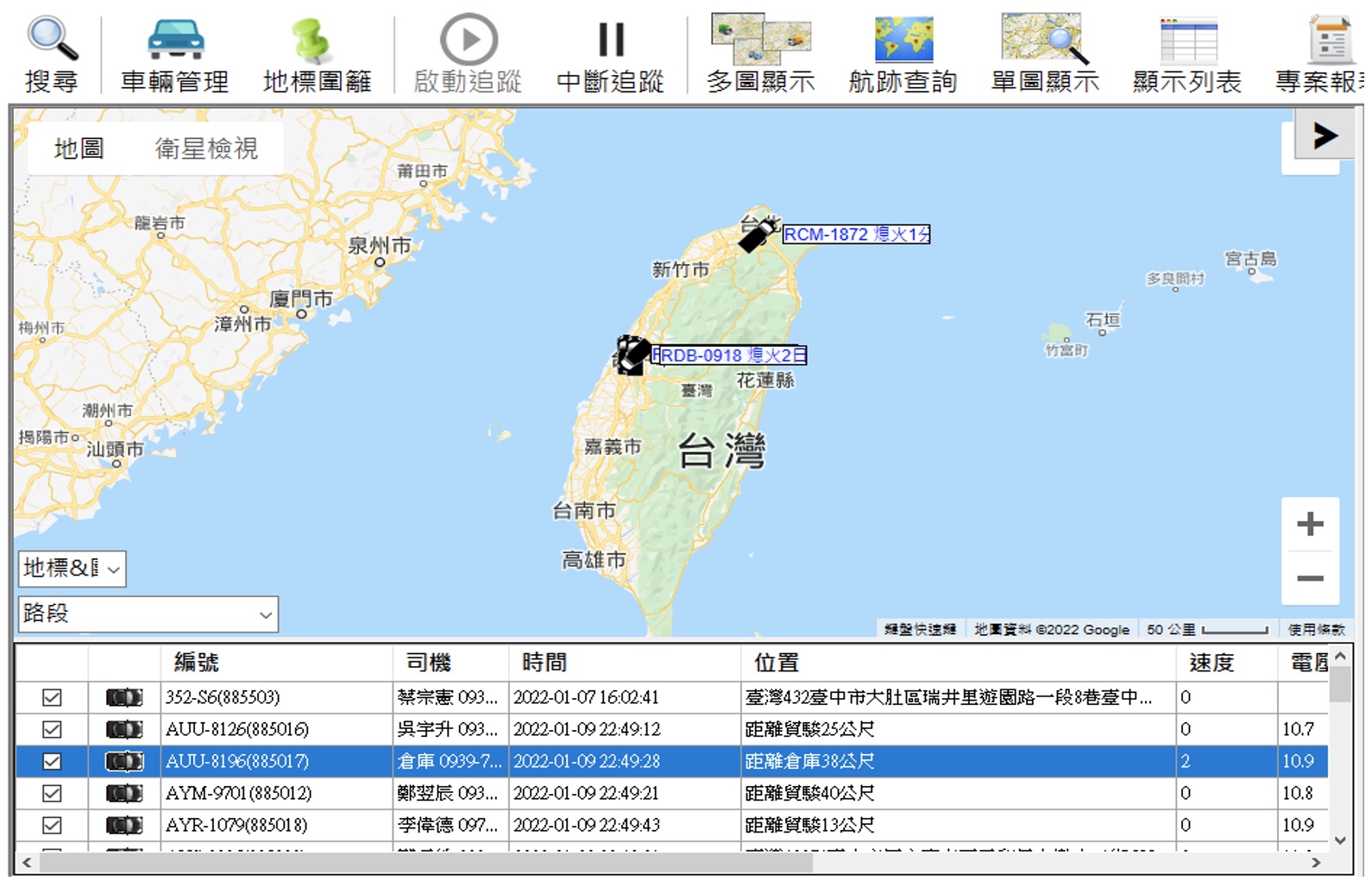Zoom in the map with plus button
Image resolution: width=1372 pixels, height=887 pixels.
(x=1310, y=524)
